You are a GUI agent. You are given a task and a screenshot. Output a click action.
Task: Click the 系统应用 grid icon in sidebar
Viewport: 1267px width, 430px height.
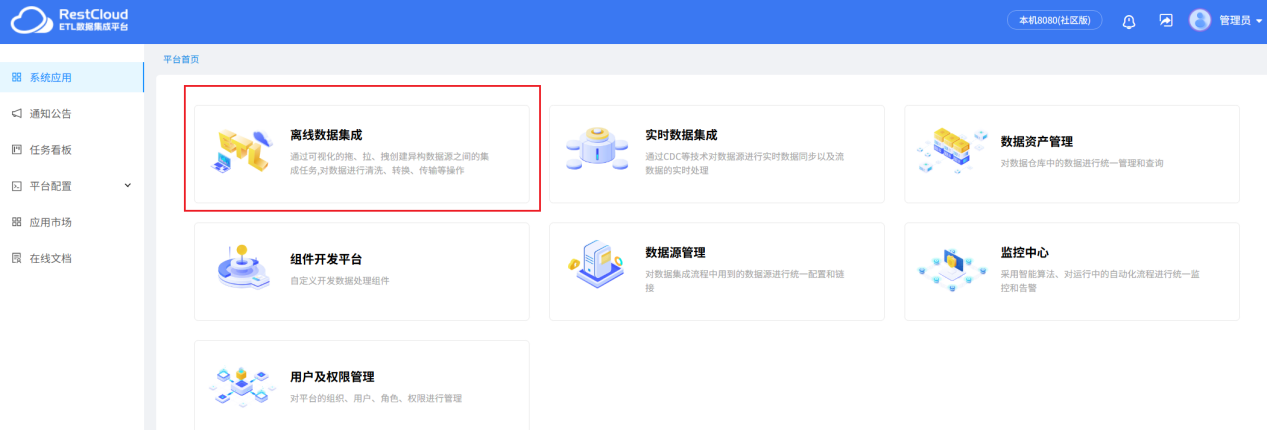[16, 77]
